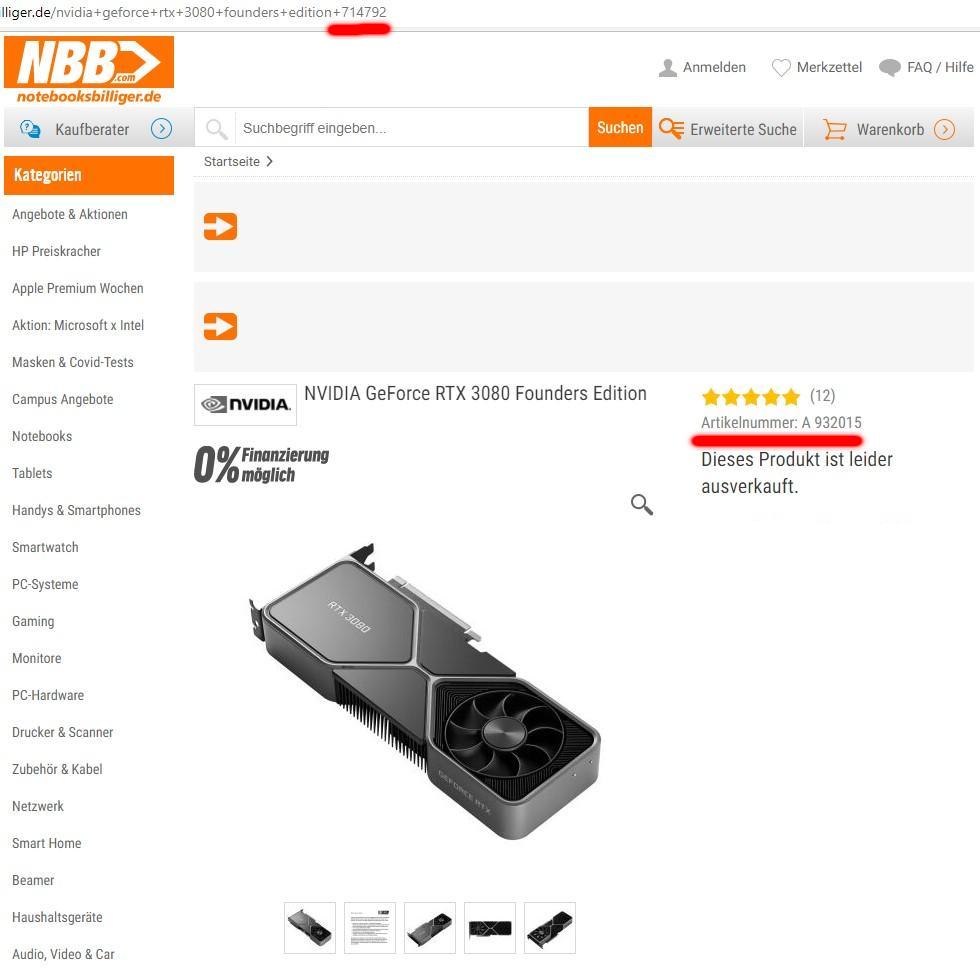
Task: Click the NVIDIA brand logo
Action: coord(246,404)
